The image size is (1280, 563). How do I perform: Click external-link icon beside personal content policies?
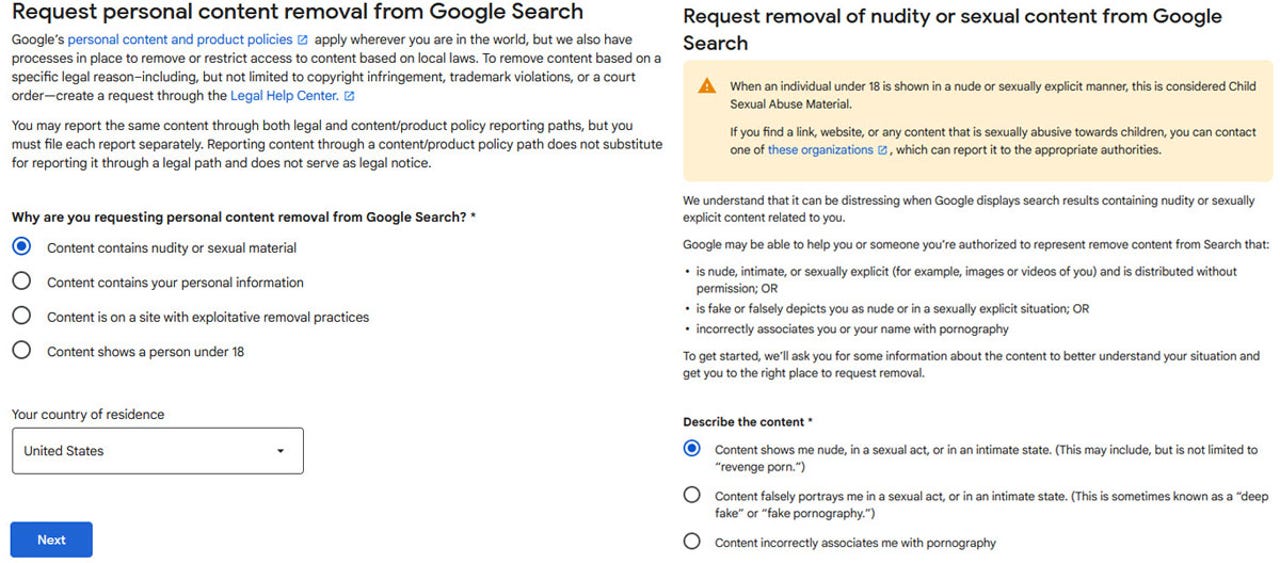coord(303,40)
